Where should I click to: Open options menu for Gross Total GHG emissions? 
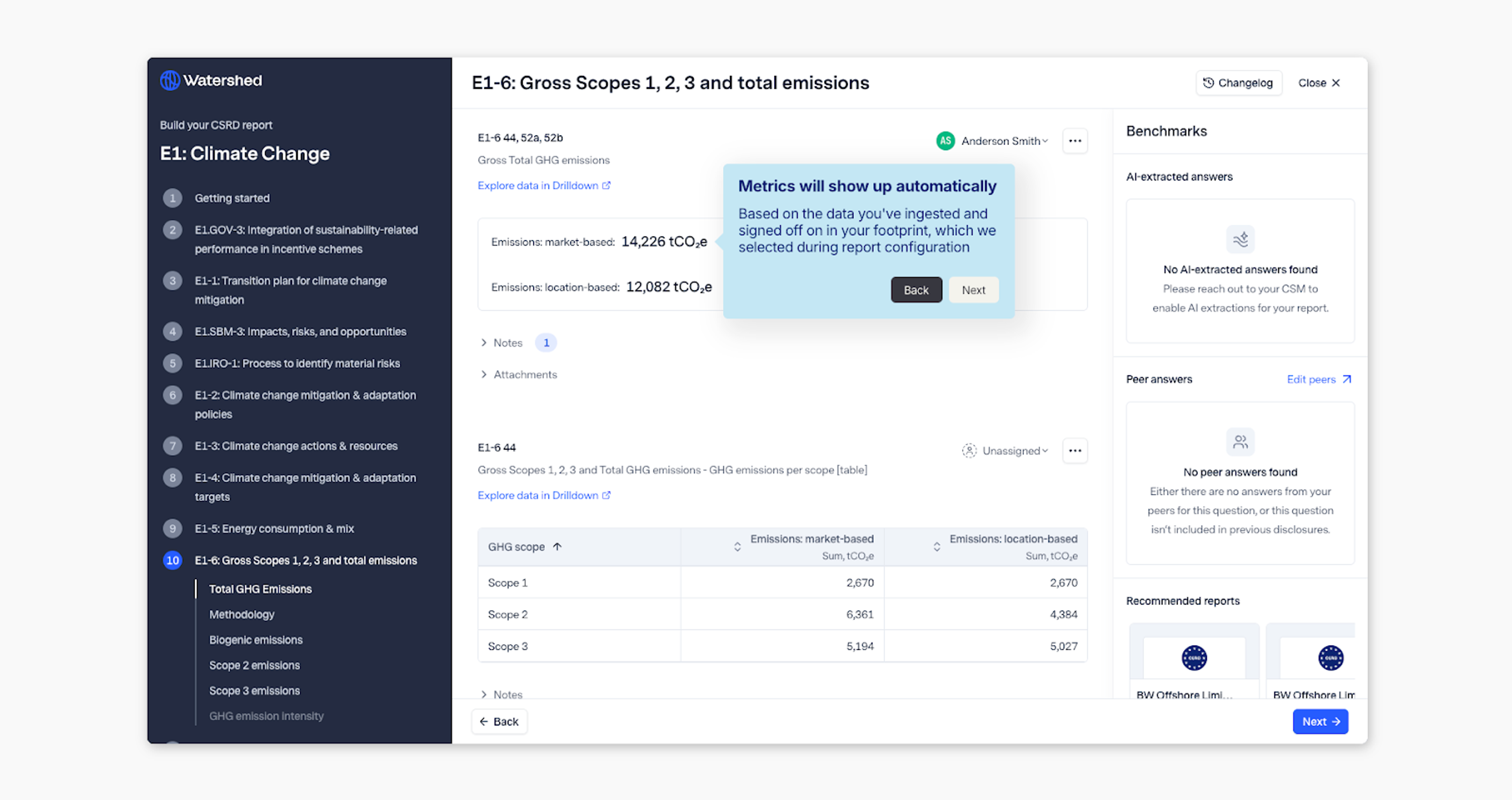pos(1075,141)
